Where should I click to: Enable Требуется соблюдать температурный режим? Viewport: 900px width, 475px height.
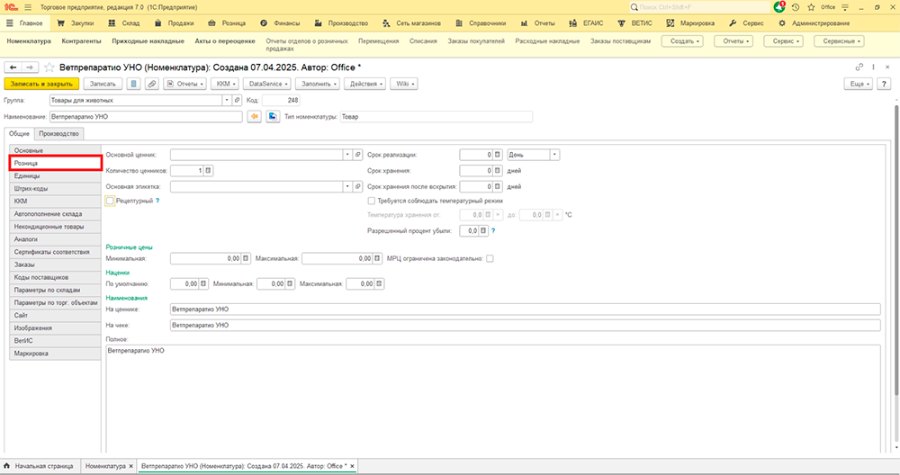[x=371, y=201]
